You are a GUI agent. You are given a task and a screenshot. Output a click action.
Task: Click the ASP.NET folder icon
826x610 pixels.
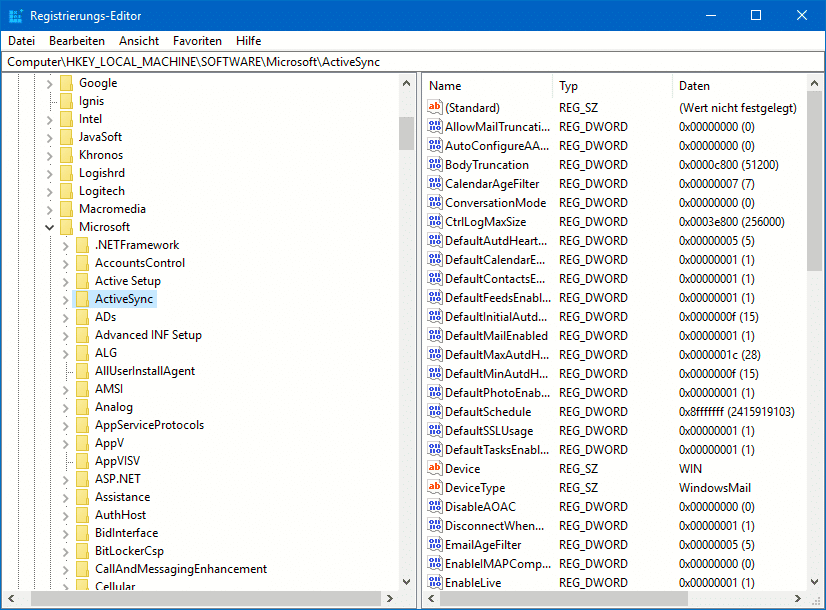tap(82, 479)
